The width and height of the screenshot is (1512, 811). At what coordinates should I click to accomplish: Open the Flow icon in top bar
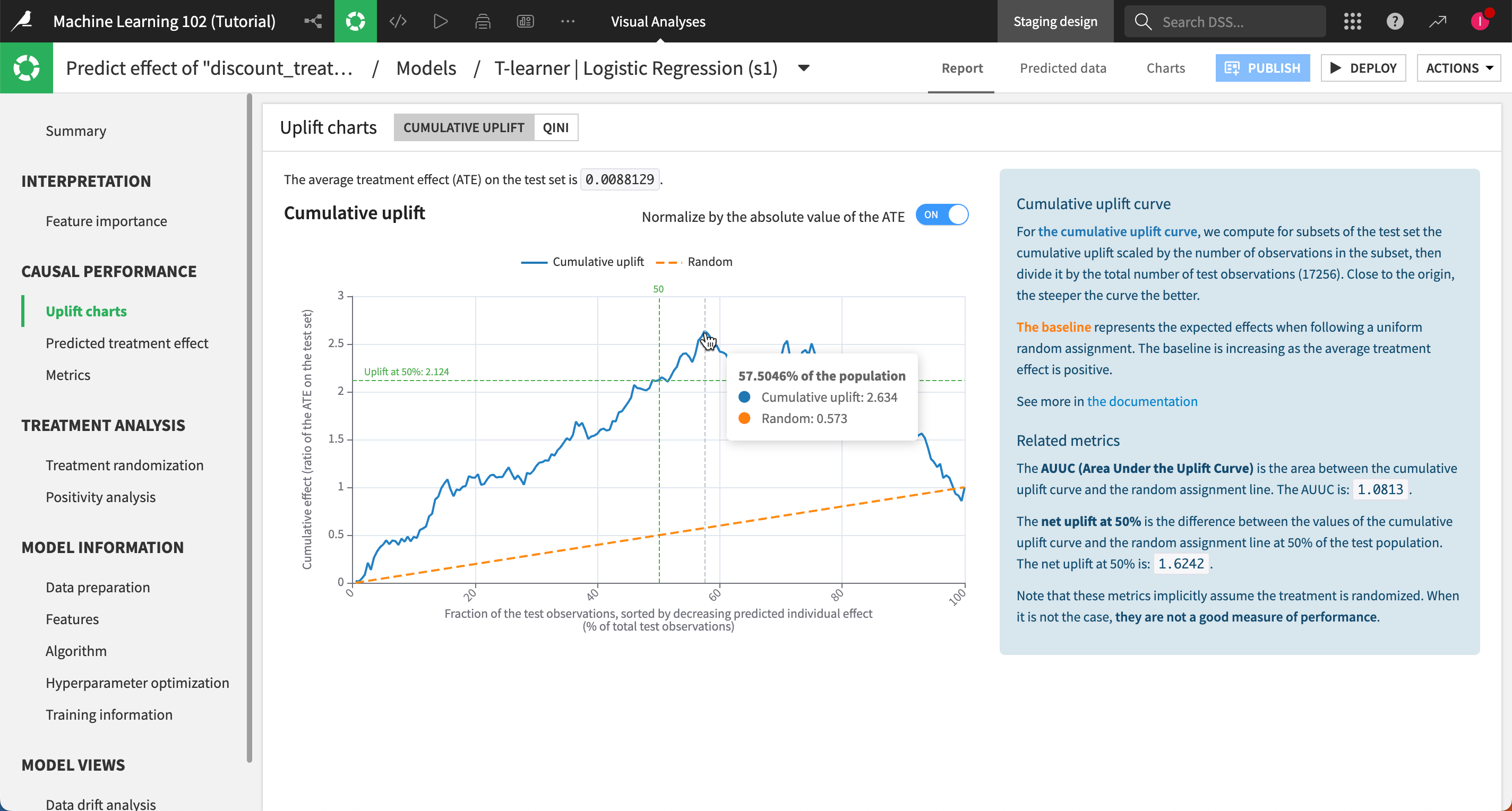point(313,21)
